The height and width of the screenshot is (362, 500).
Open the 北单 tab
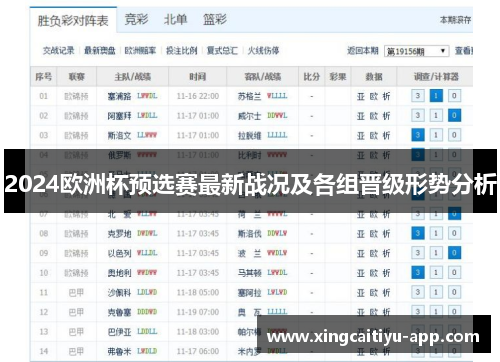click(175, 19)
